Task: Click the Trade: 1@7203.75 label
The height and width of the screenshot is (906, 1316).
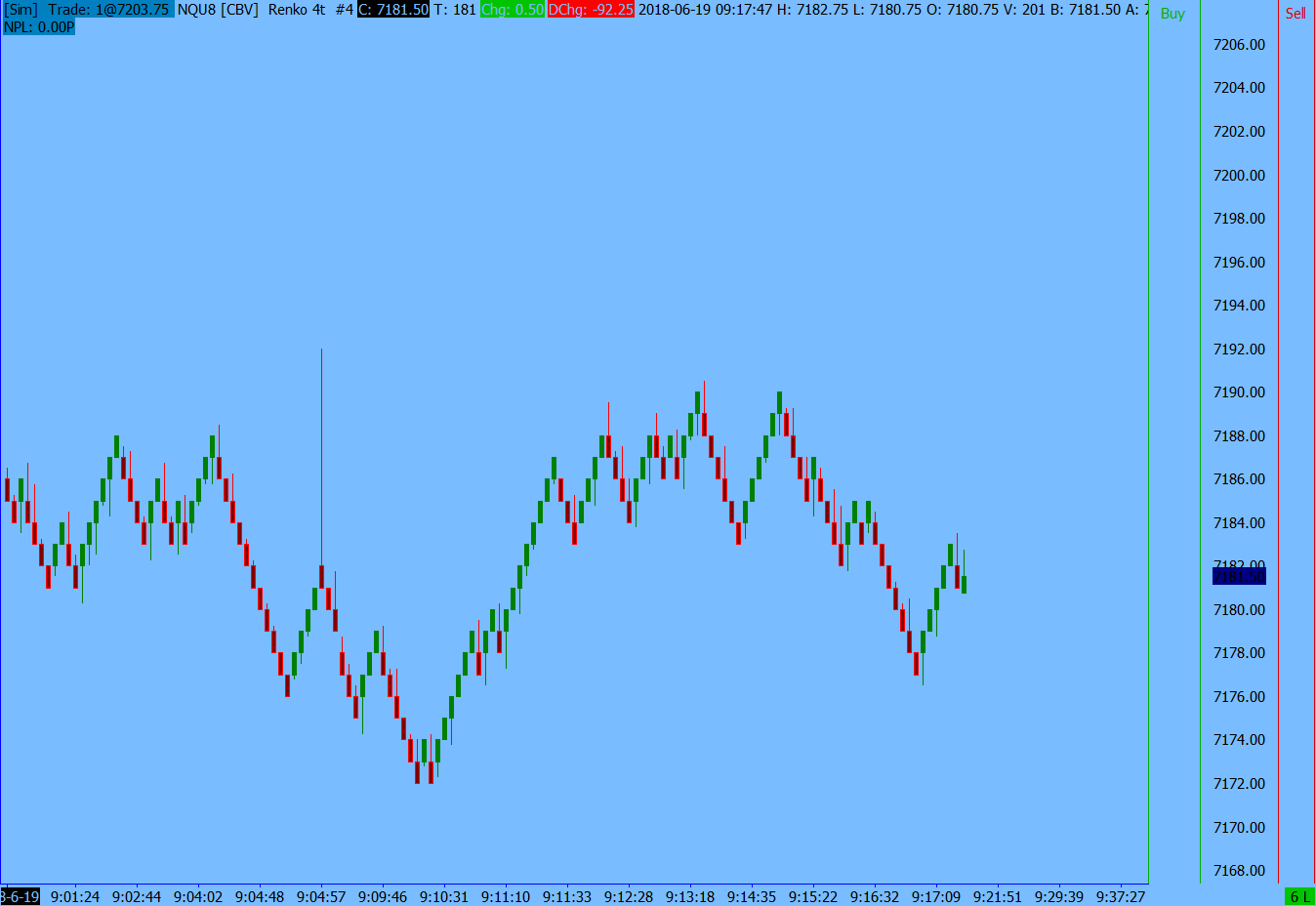Action: 108,10
